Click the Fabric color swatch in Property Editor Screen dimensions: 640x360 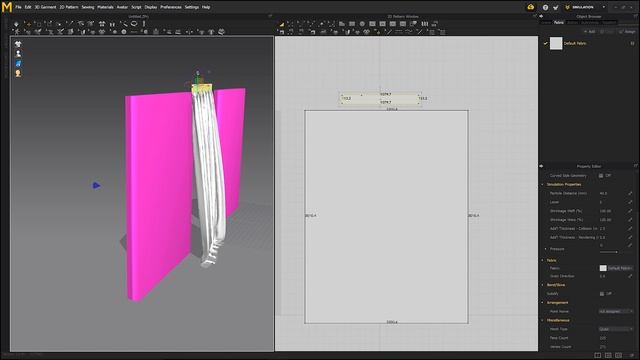(603, 268)
